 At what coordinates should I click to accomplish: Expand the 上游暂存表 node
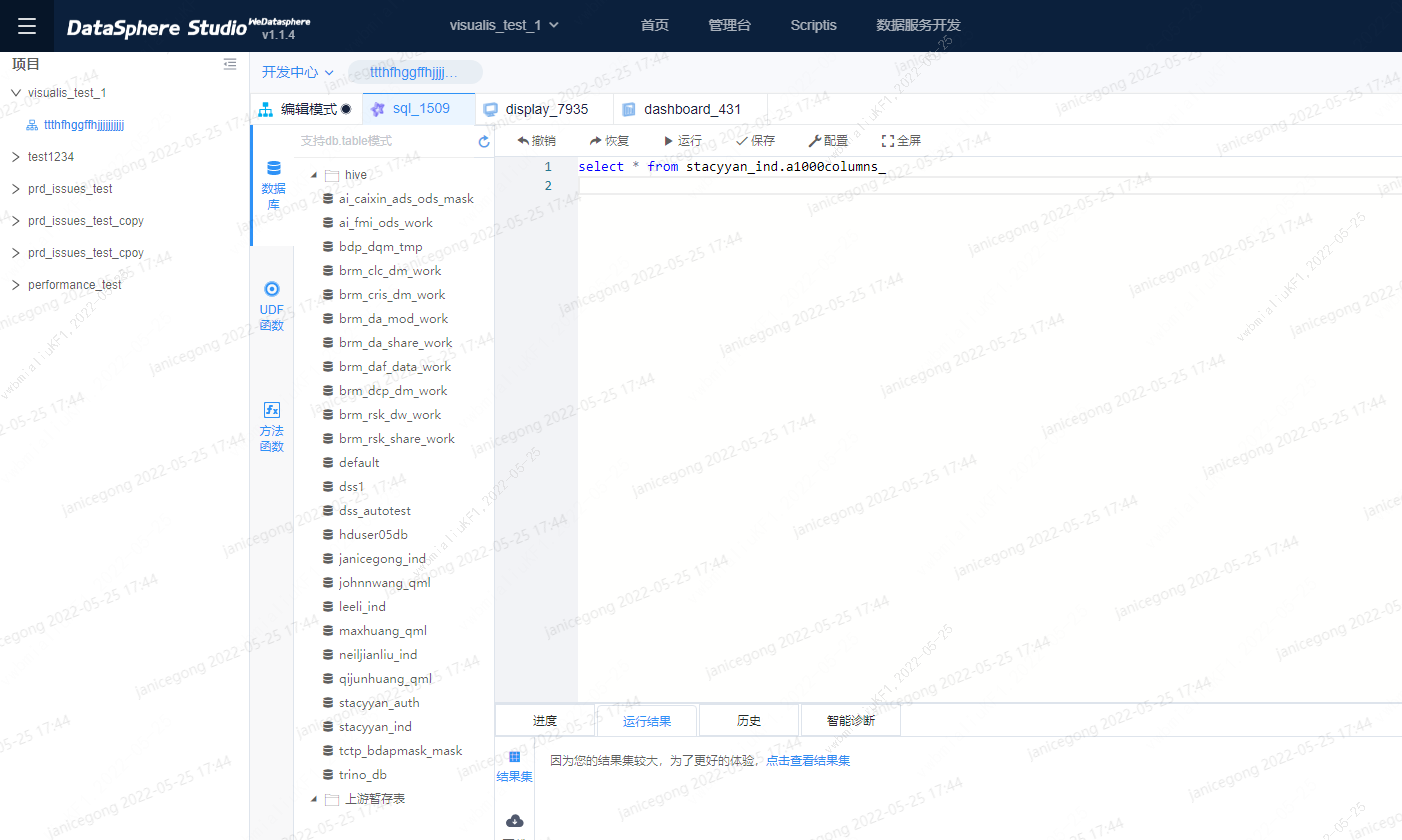pyautogui.click(x=313, y=799)
